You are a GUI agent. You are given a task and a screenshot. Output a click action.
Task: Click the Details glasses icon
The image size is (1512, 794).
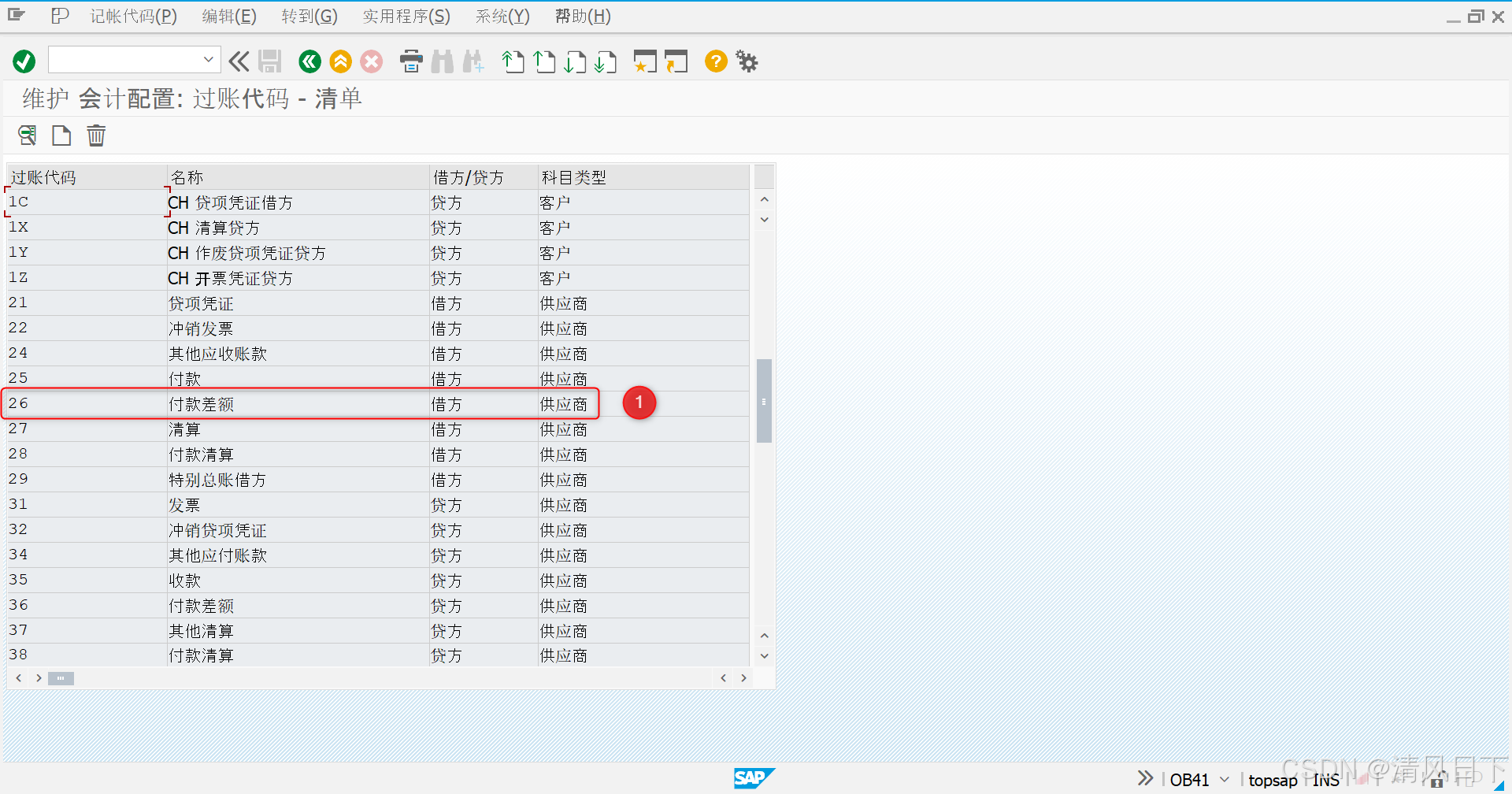pos(26,135)
